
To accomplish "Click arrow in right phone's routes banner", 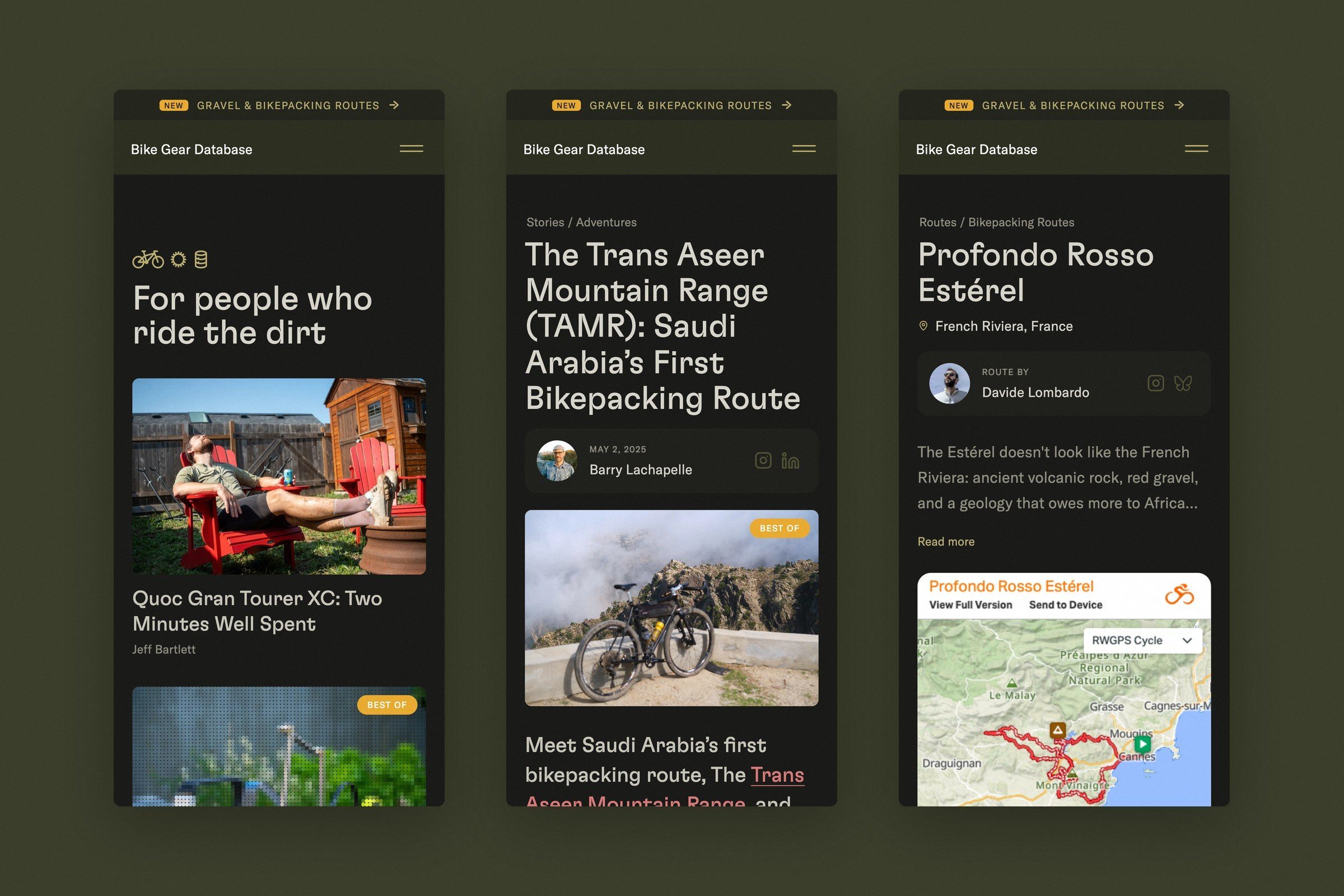I will coord(1179,105).
